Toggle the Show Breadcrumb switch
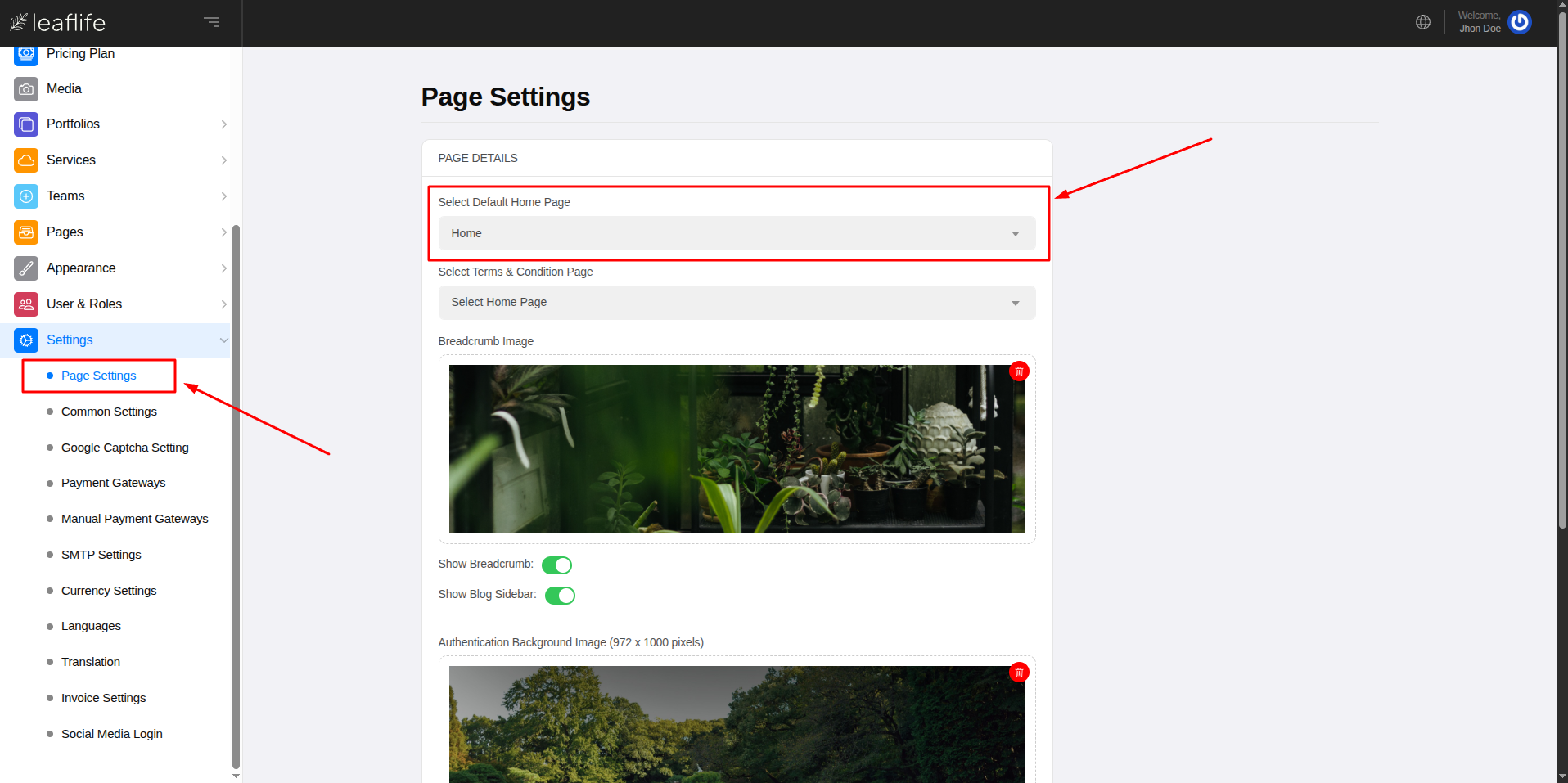The width and height of the screenshot is (1568, 783). (x=556, y=565)
